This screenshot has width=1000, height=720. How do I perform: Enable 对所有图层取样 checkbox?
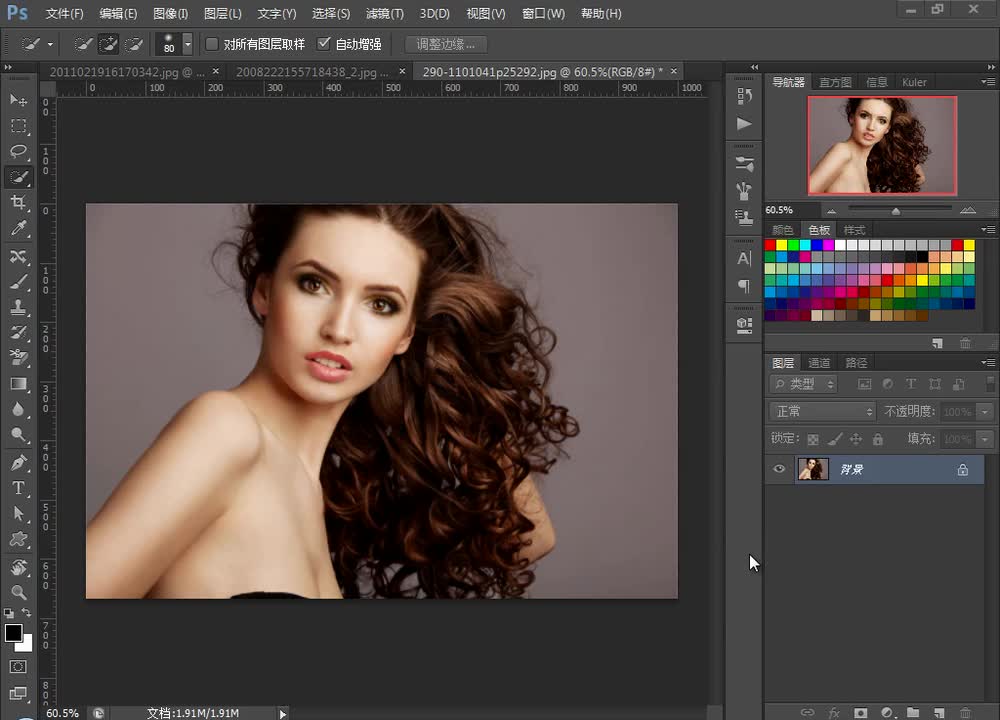click(x=212, y=44)
